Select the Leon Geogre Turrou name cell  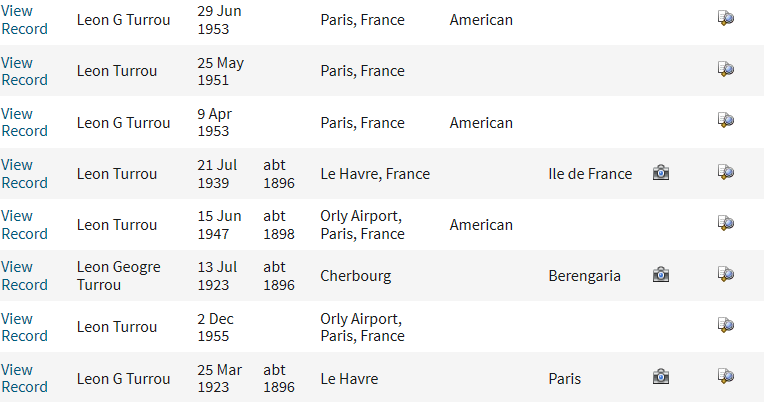[x=118, y=276]
